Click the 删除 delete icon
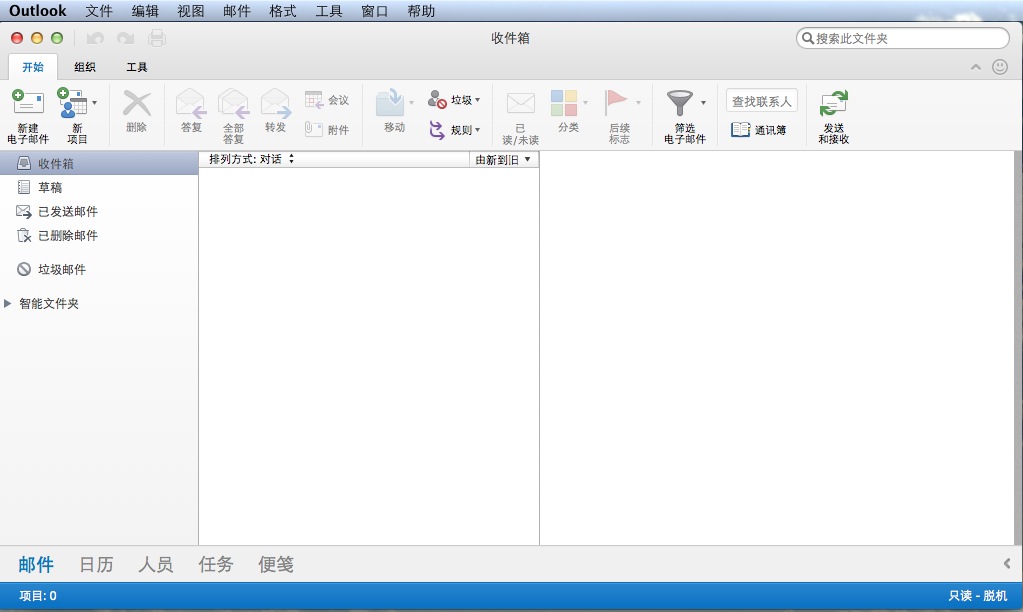 [x=136, y=104]
